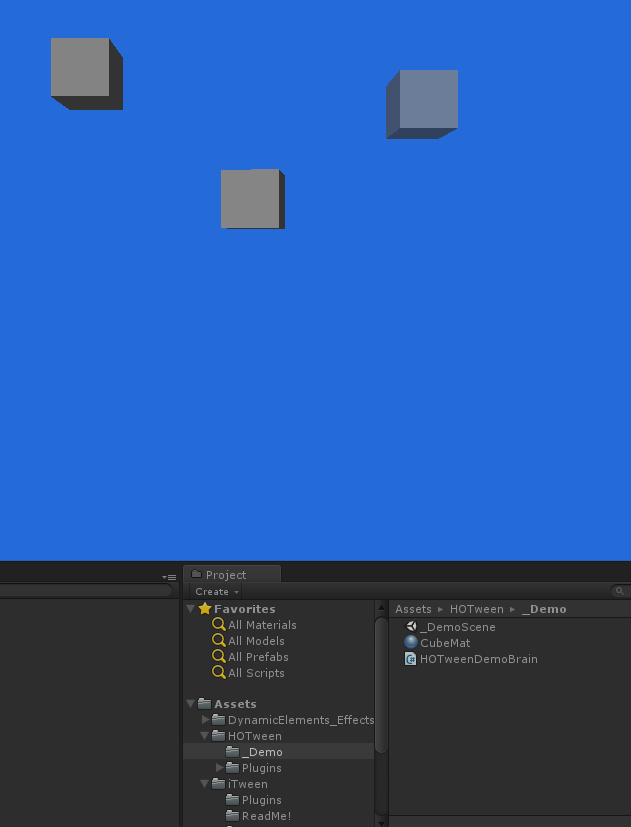
Task: Expand the Plugins folder under HOTween
Action: click(219, 767)
